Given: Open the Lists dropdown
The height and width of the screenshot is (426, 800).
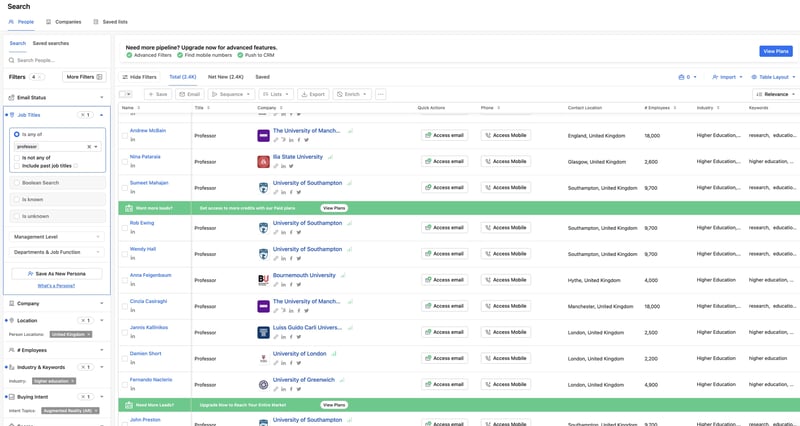Looking at the screenshot, I should click(276, 94).
